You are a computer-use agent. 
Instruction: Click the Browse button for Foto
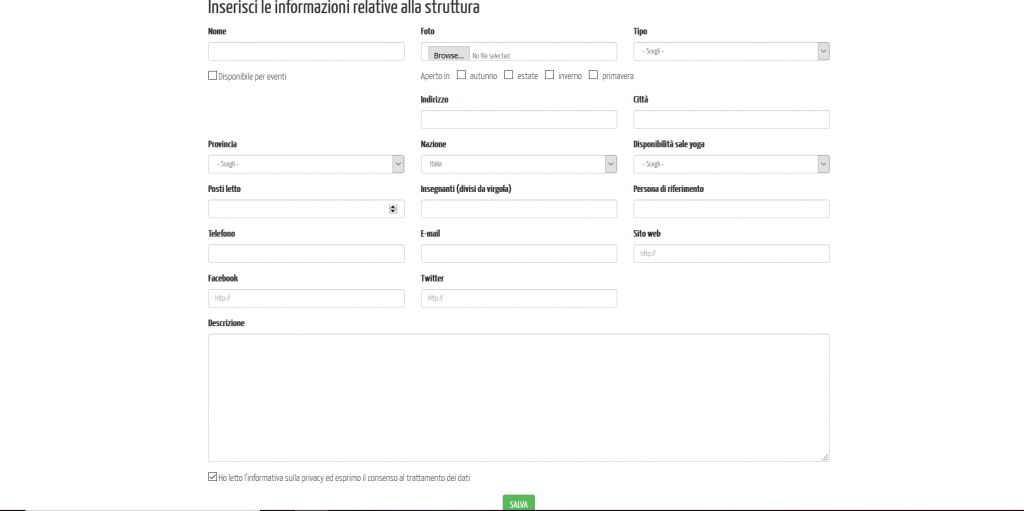pos(449,55)
